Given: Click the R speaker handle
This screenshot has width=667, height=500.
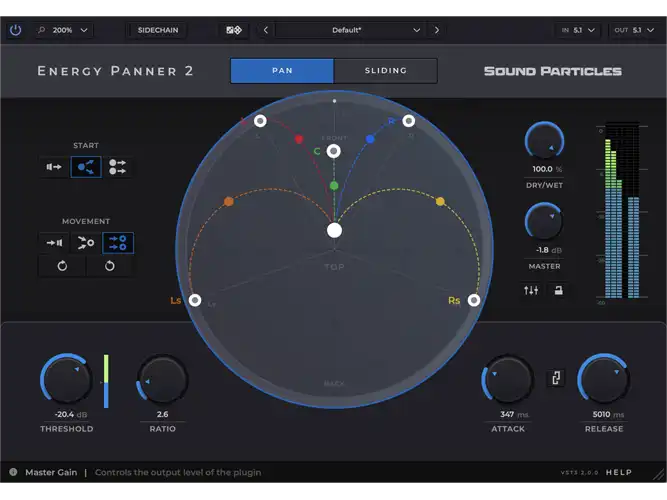Looking at the screenshot, I should point(408,121).
